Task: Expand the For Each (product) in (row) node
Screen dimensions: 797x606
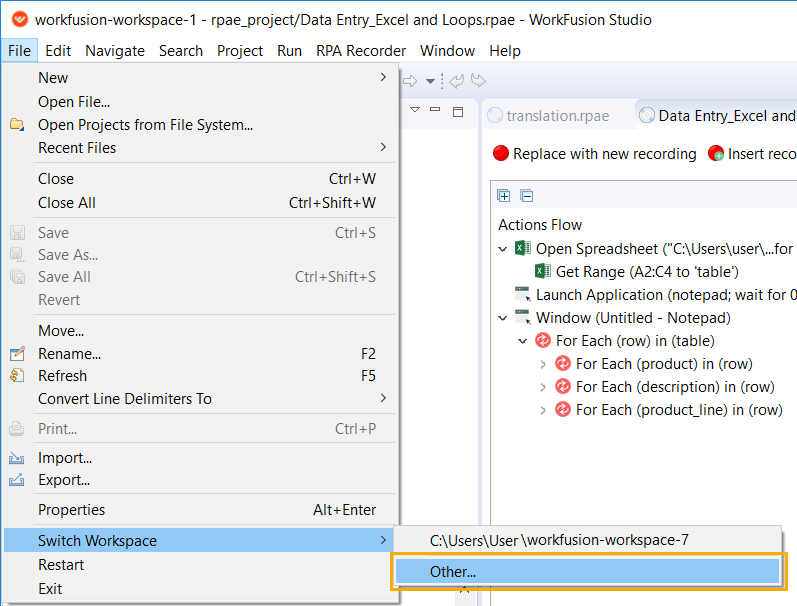Action: pos(543,364)
